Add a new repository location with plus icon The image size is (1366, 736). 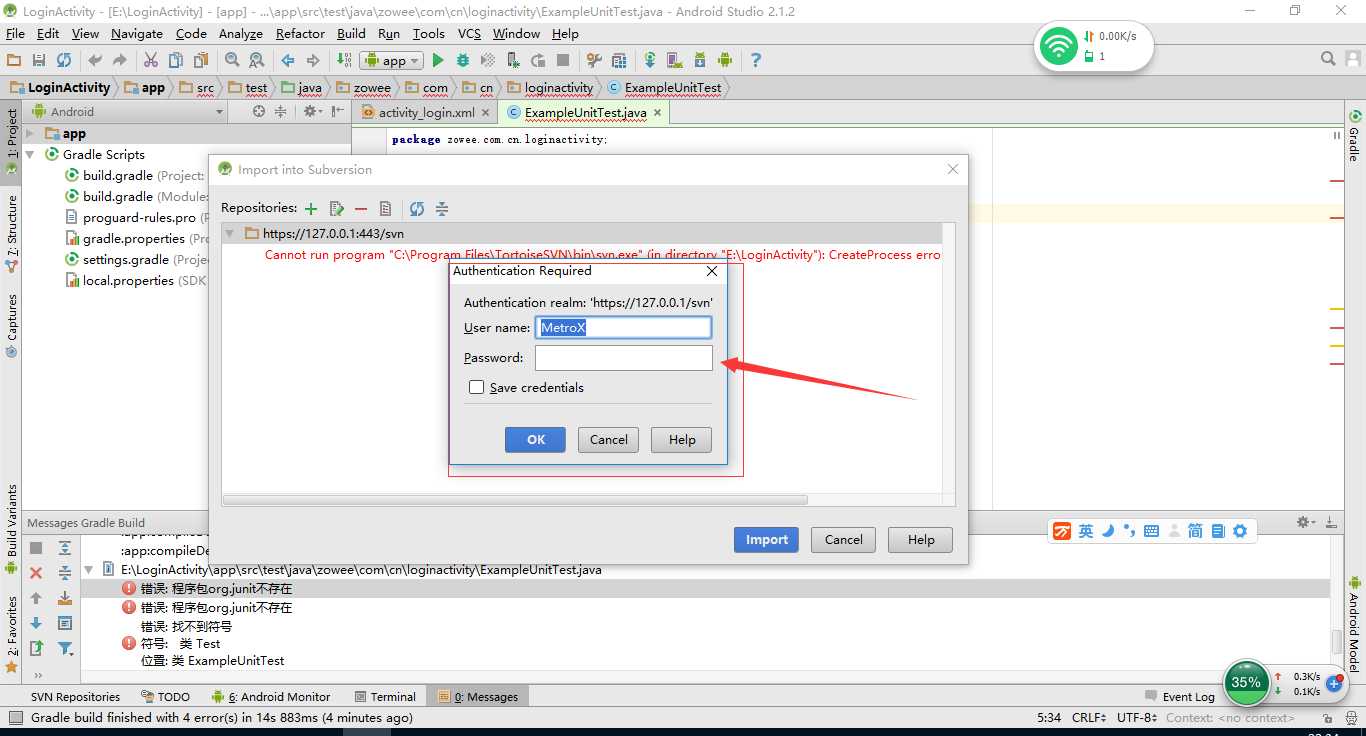tap(311, 209)
